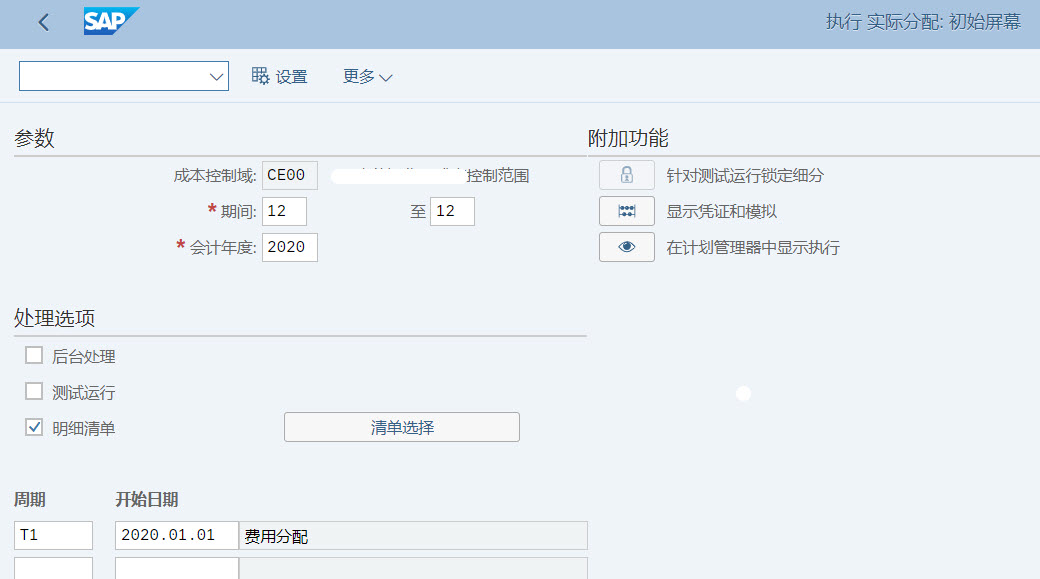Enable the 后台处理 checkbox
This screenshot has height=579, width=1040.
pos(33,355)
